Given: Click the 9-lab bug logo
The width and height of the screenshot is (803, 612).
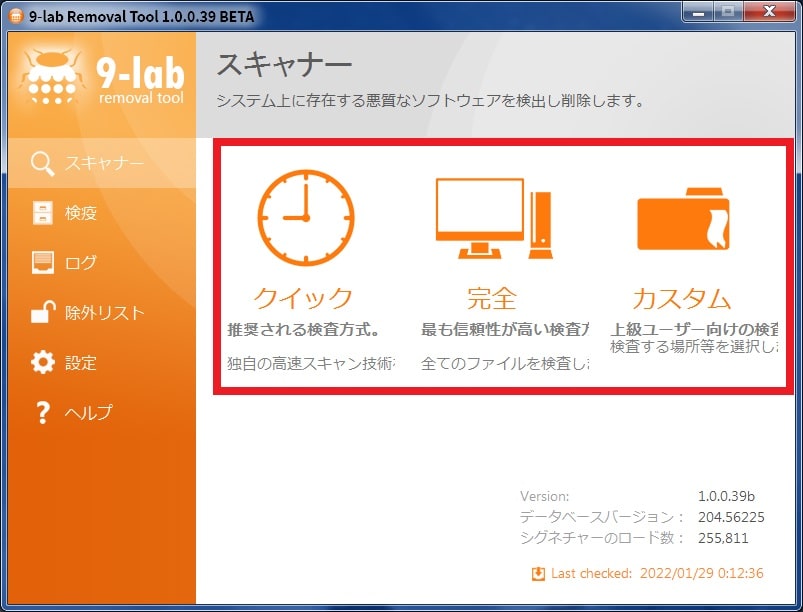Looking at the screenshot, I should coord(51,77).
